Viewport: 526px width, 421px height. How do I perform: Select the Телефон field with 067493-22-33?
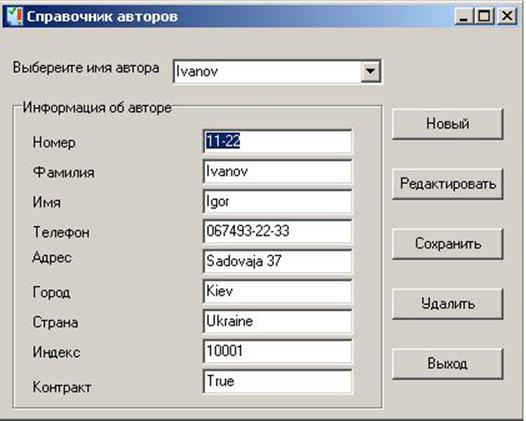tap(277, 231)
